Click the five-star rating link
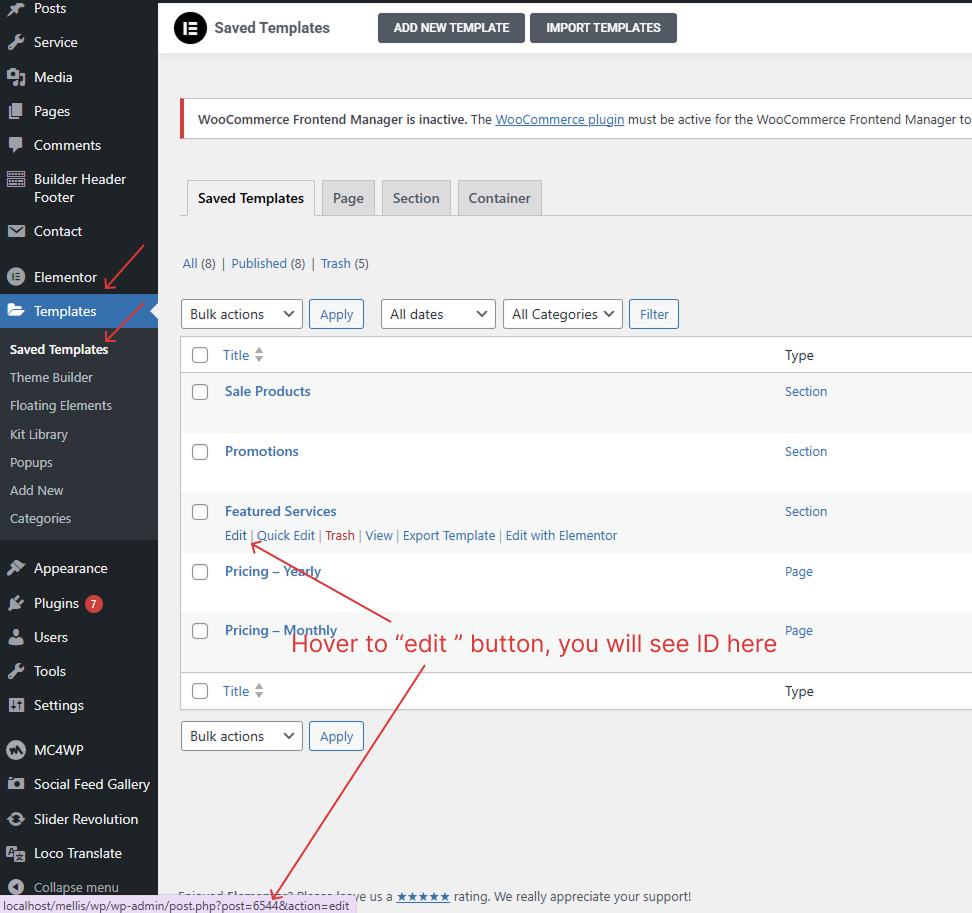The width and height of the screenshot is (972, 913). tap(423, 896)
